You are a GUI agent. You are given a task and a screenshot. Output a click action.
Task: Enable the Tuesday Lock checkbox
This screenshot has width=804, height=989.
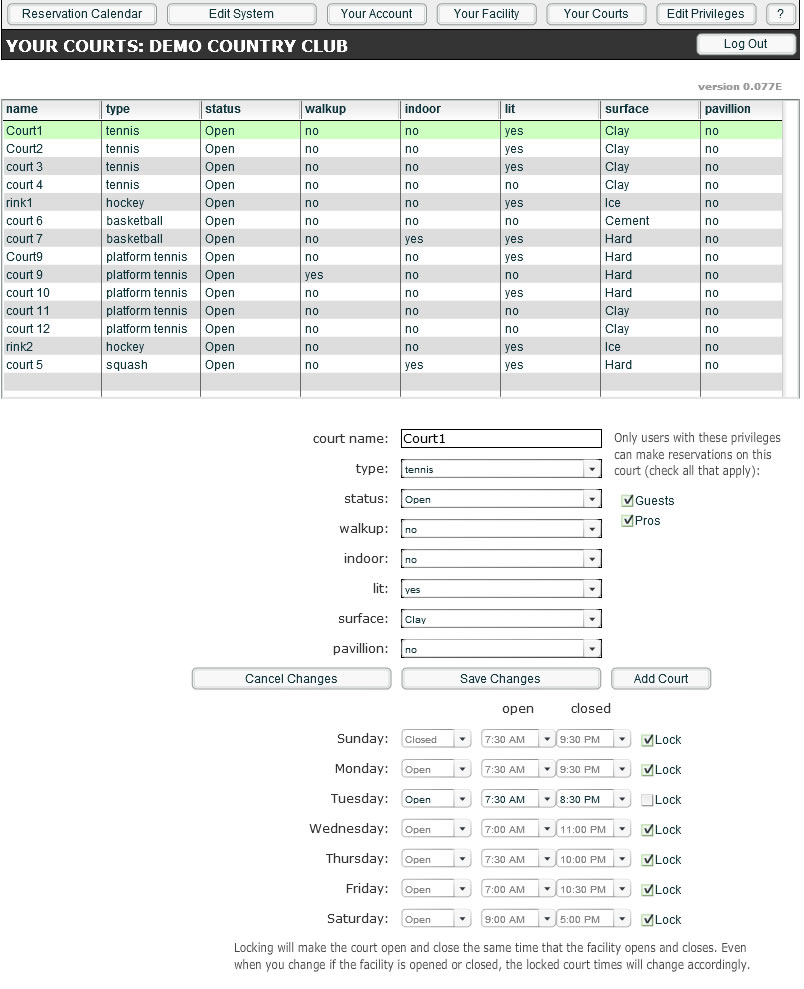(x=648, y=800)
